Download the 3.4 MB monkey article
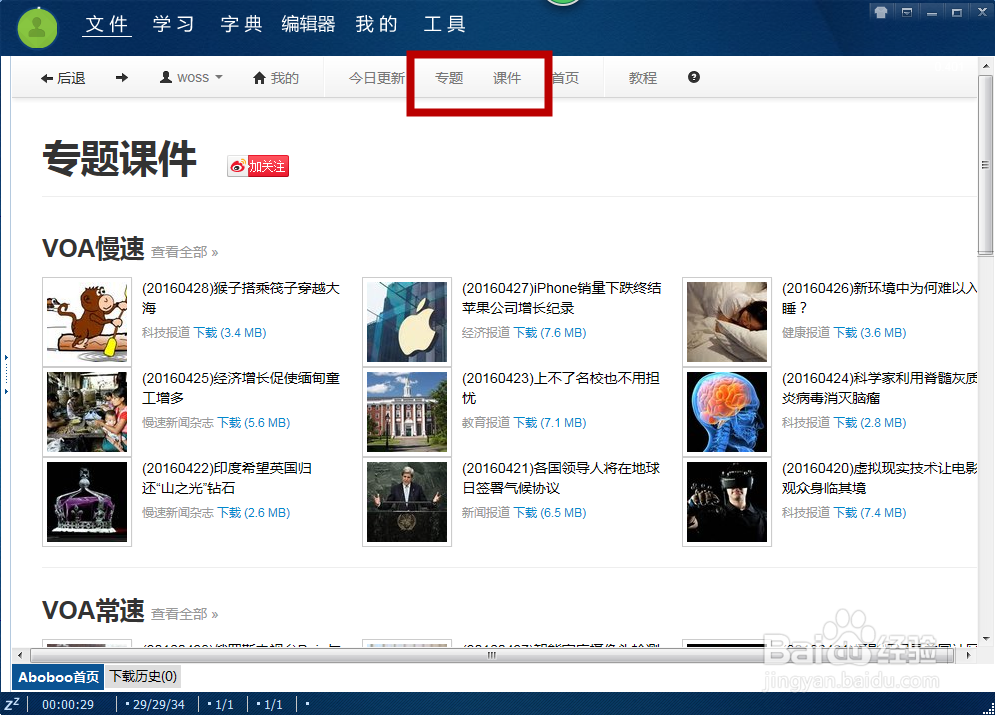 pos(230,332)
